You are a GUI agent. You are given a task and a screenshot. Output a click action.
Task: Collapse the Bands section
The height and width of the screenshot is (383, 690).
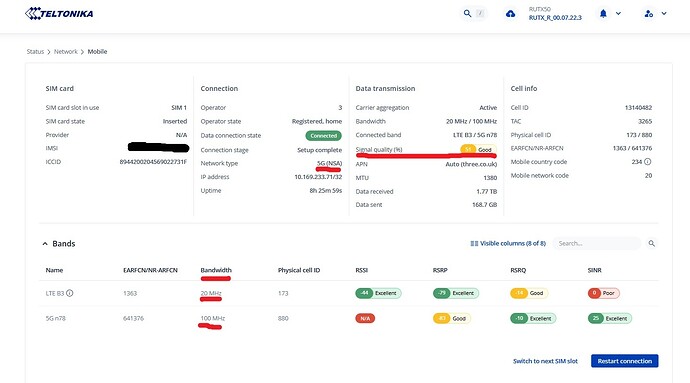point(45,243)
